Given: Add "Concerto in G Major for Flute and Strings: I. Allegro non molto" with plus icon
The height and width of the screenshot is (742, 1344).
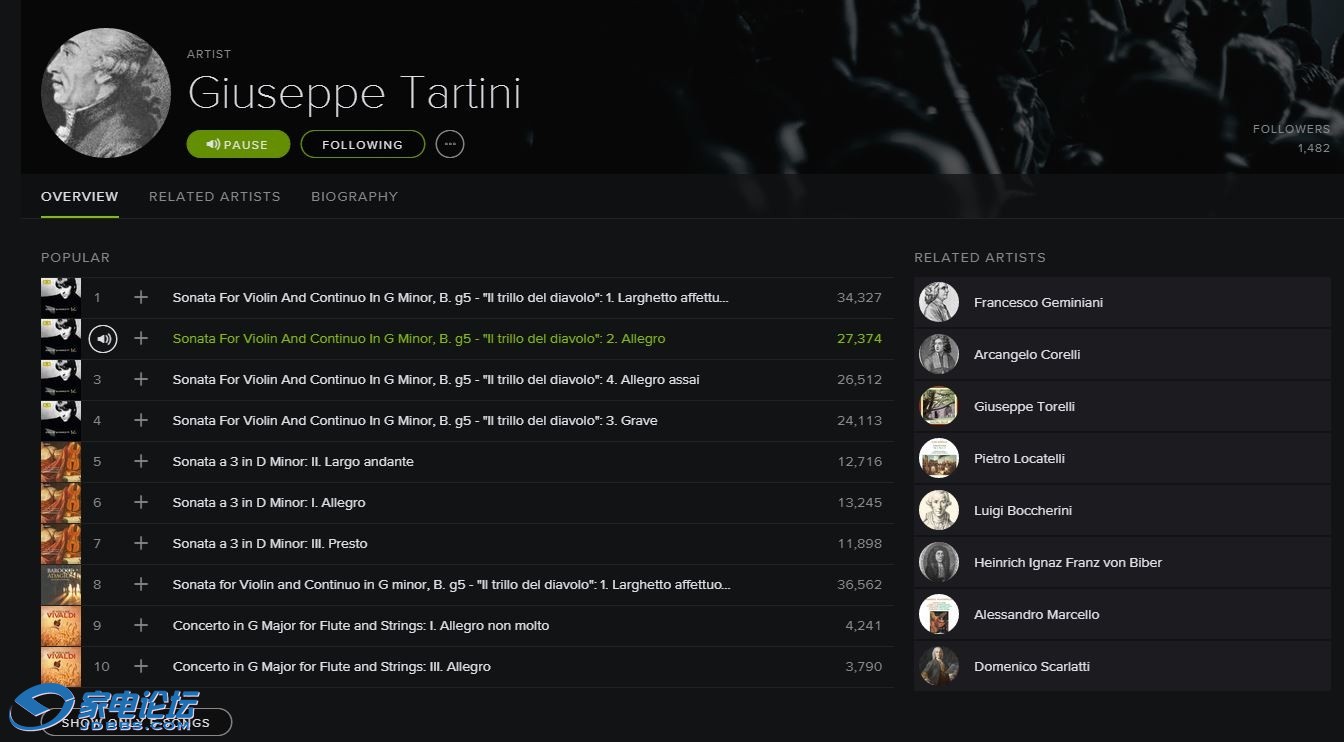Looking at the screenshot, I should [x=140, y=625].
